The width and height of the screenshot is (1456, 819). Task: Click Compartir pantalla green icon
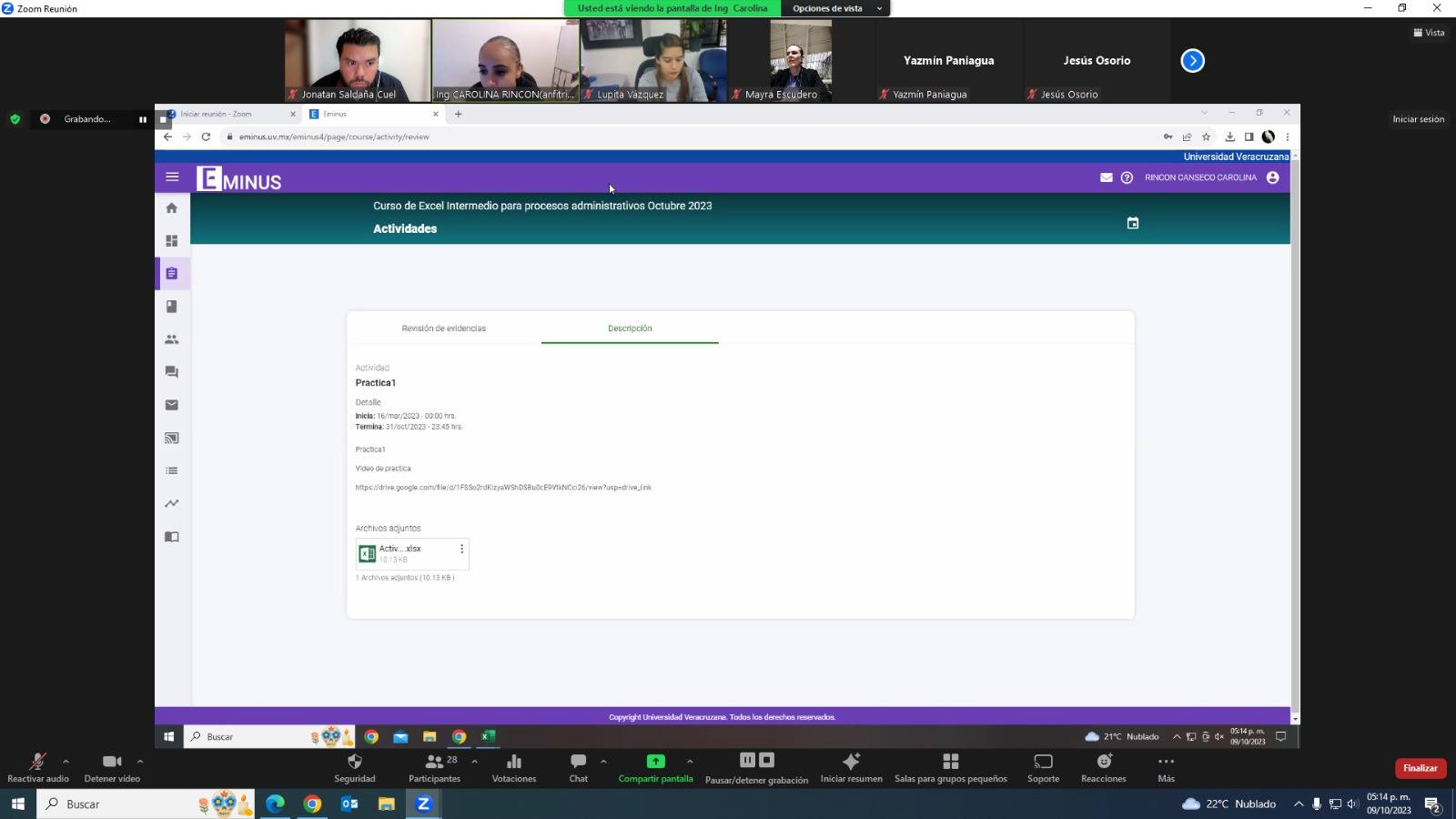pyautogui.click(x=655, y=762)
